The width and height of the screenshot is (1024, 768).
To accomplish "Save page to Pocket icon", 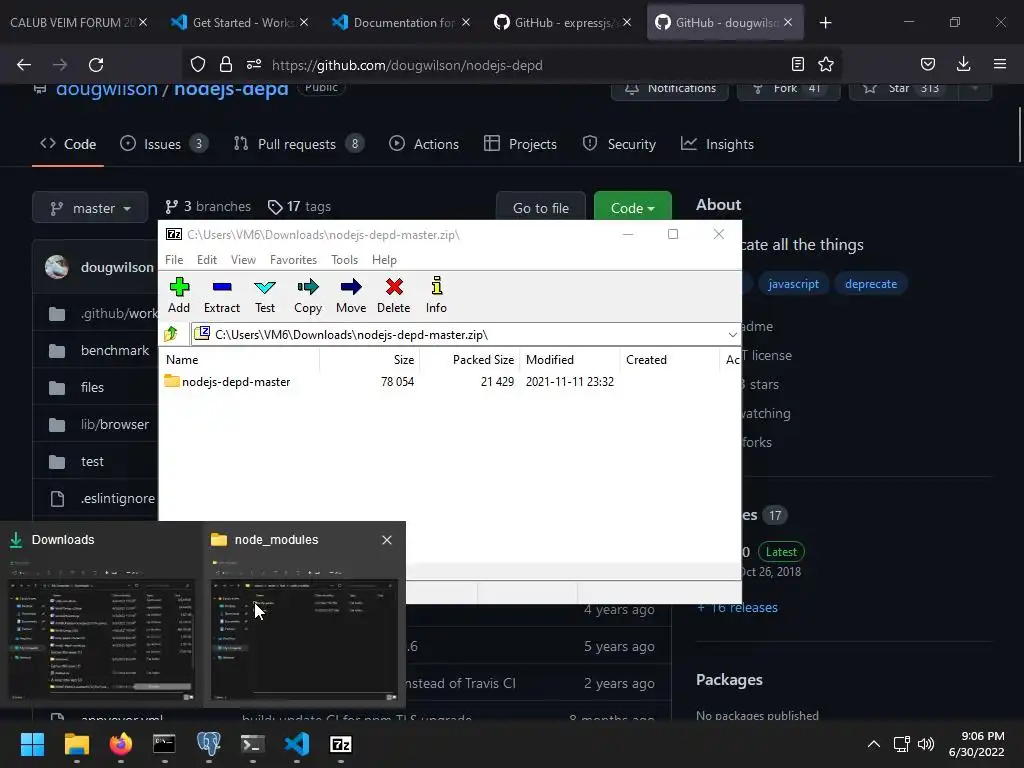I will pos(927,64).
